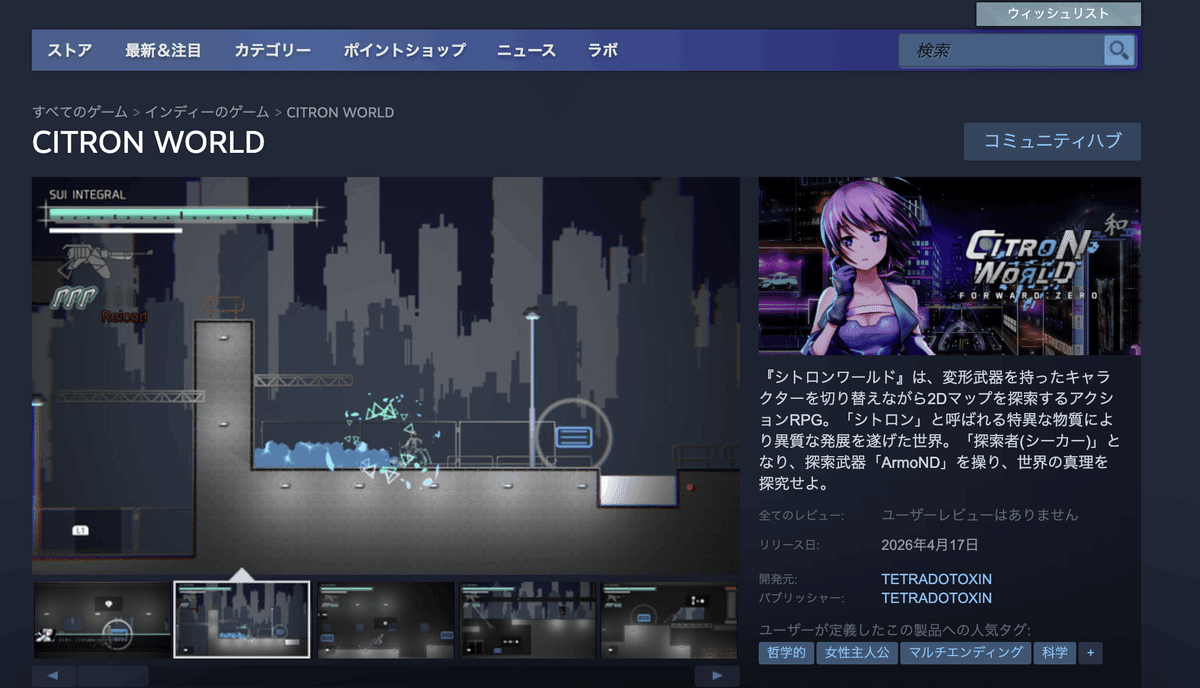
Task: Click the thumbnail strip scrollbar handle
Action: (x=113, y=677)
